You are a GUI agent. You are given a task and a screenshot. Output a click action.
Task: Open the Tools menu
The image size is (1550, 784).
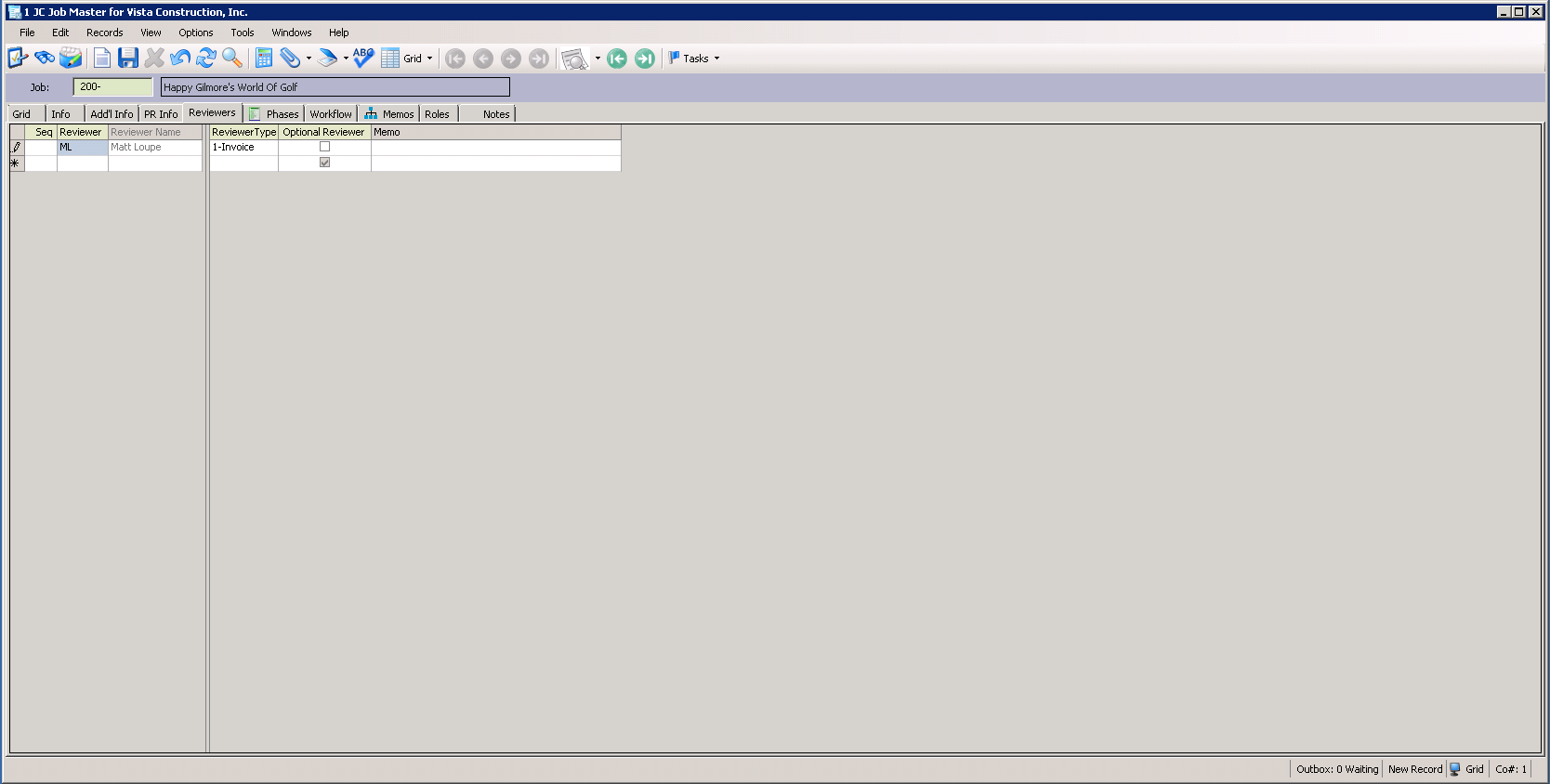(243, 33)
